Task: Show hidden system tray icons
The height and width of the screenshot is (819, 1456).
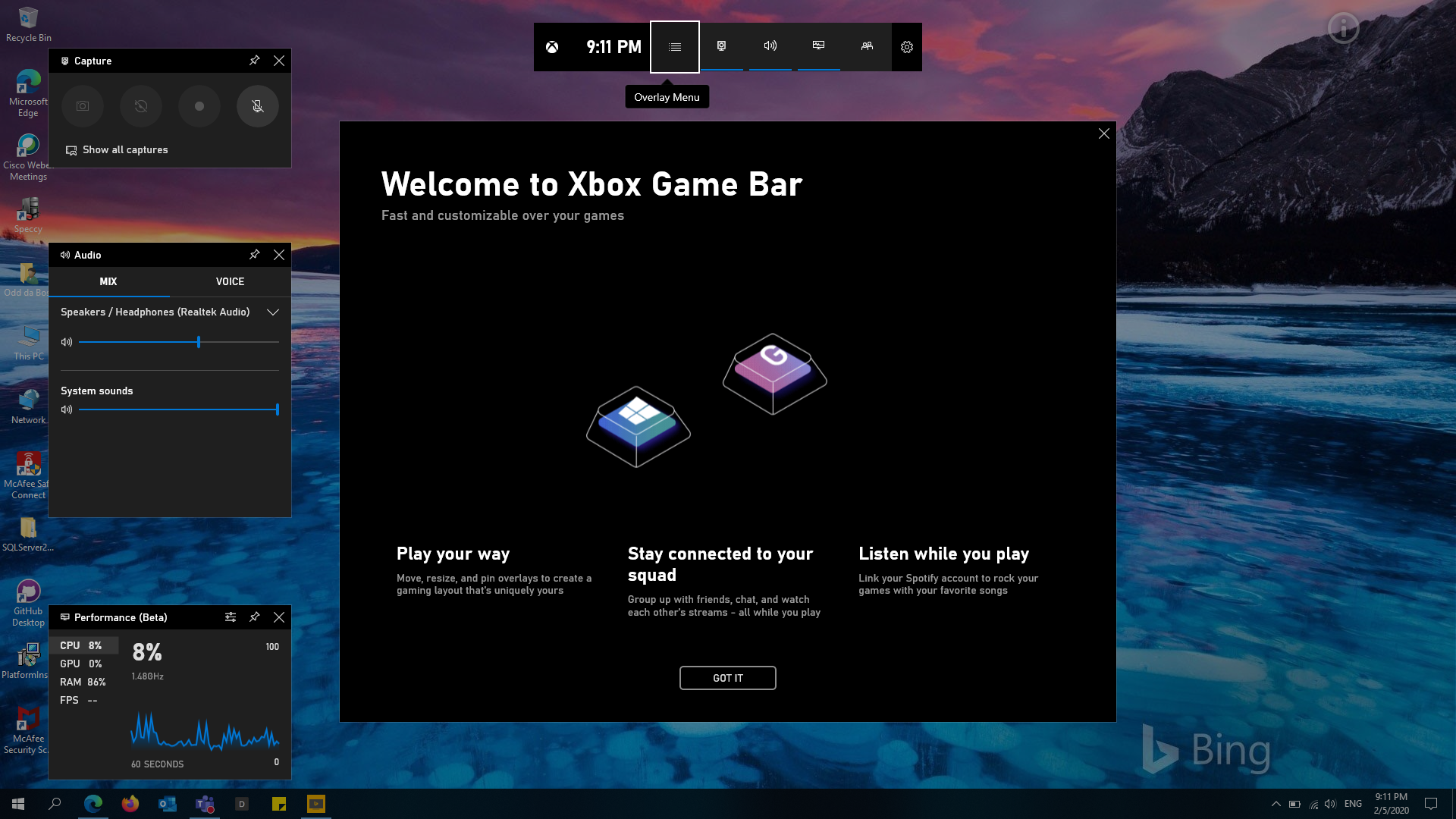Action: point(1276,804)
